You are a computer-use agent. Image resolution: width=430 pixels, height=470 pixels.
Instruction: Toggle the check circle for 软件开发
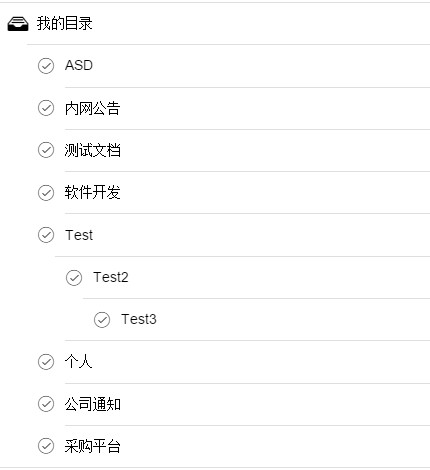46,193
